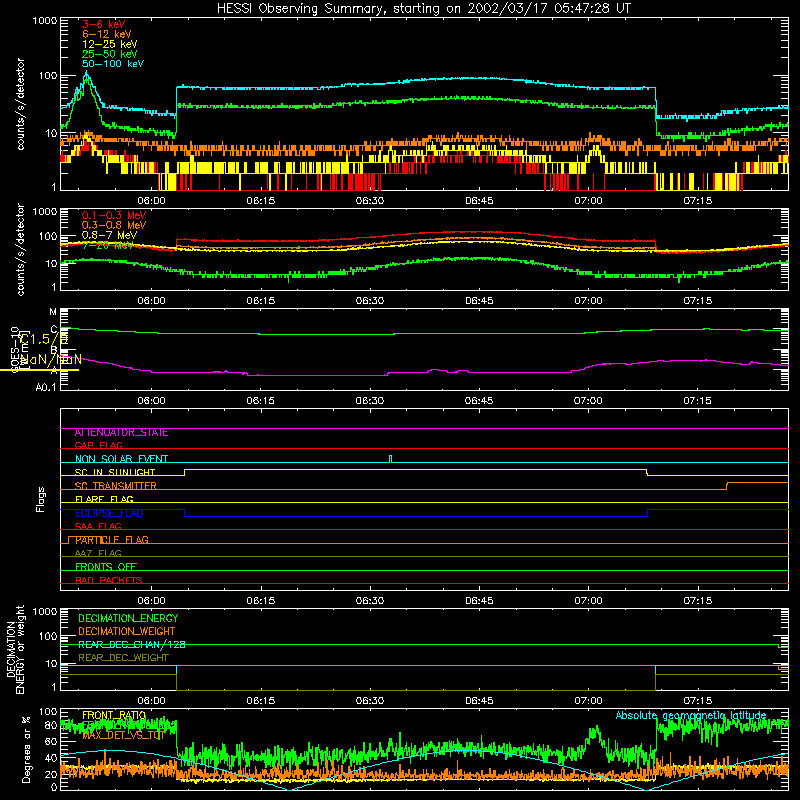The height and width of the screenshot is (800, 800).
Task: Click the SC_TRANSMITTER step-up after 07:15
Action: click(x=727, y=486)
